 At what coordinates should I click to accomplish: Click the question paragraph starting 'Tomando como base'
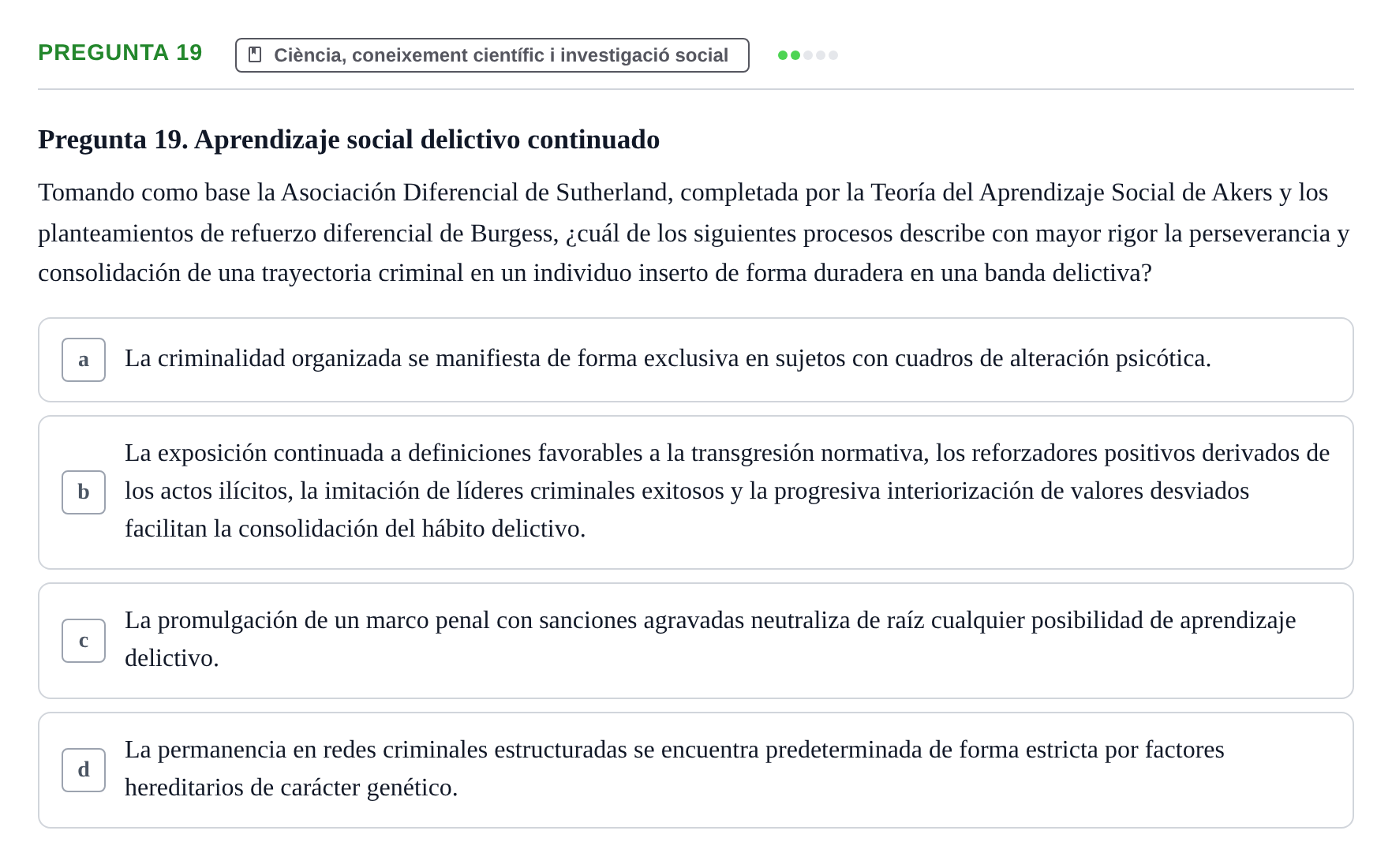[x=694, y=233]
